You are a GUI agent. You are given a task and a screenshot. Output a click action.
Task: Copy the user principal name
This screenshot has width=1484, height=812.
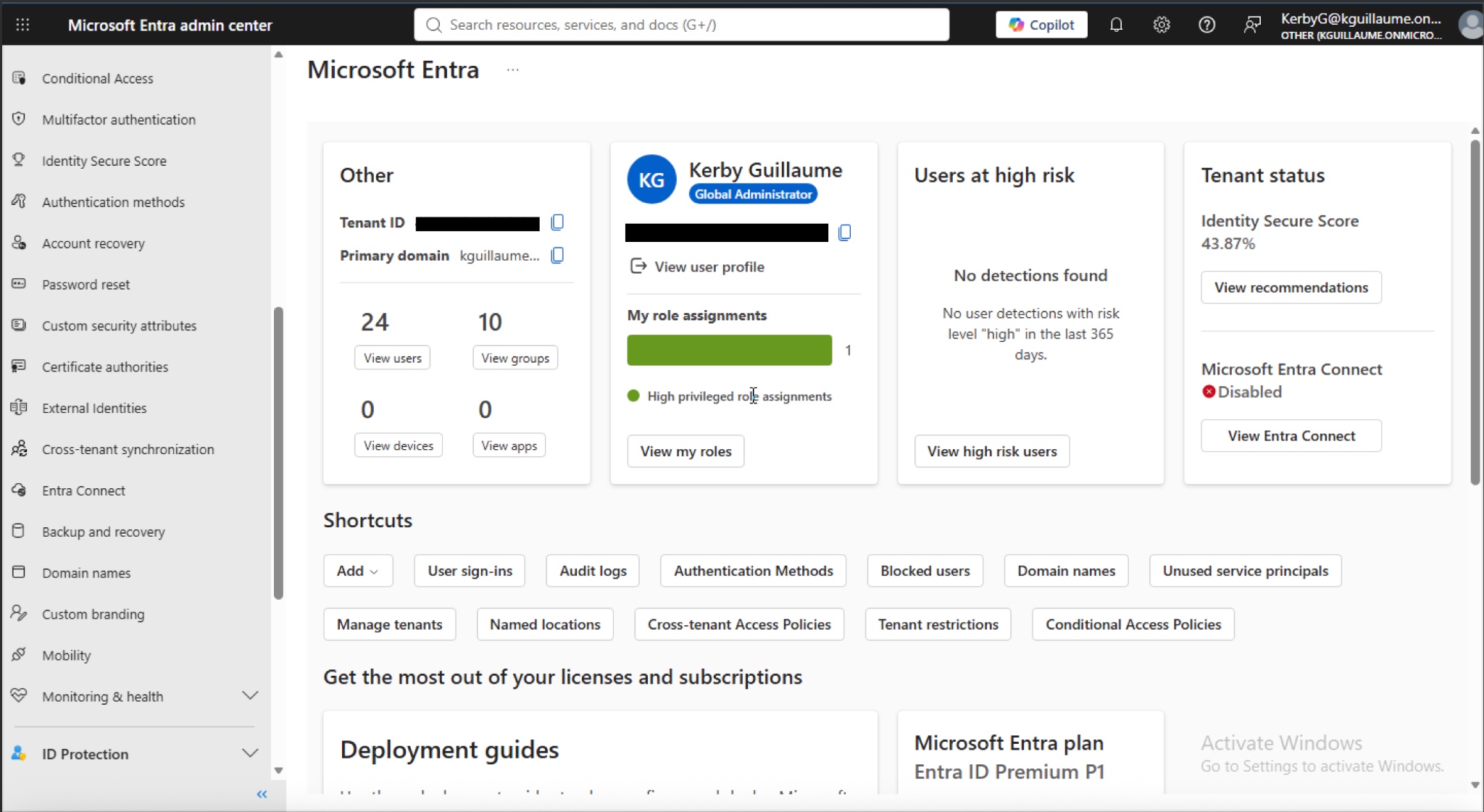(x=844, y=233)
